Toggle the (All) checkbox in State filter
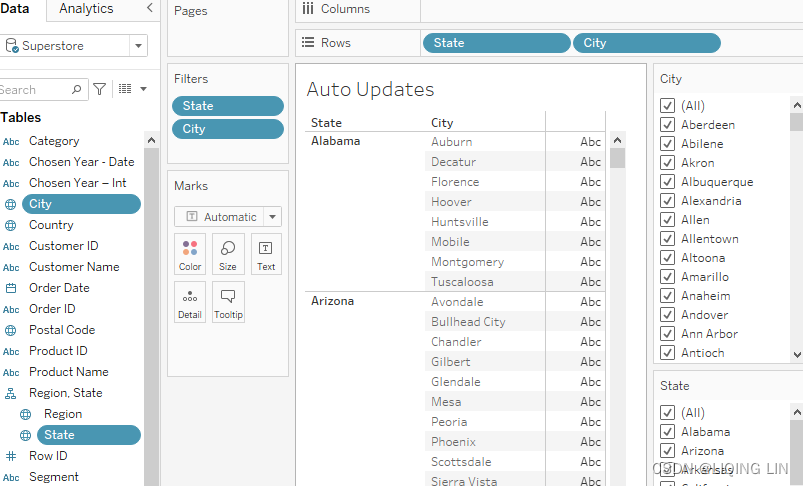The width and height of the screenshot is (803, 486). click(x=667, y=412)
